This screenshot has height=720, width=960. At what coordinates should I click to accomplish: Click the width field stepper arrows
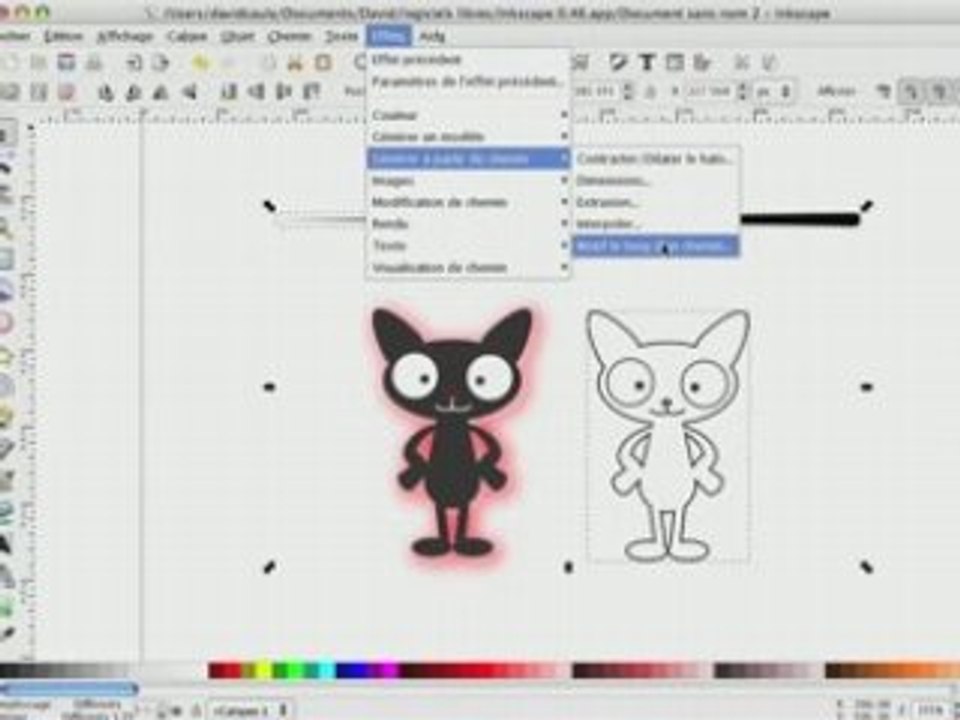point(629,92)
